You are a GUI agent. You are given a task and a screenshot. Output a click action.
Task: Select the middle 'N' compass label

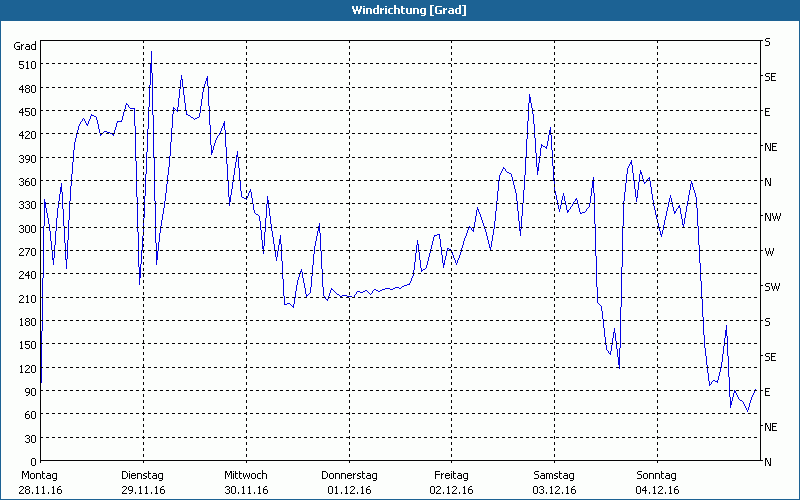point(767,182)
